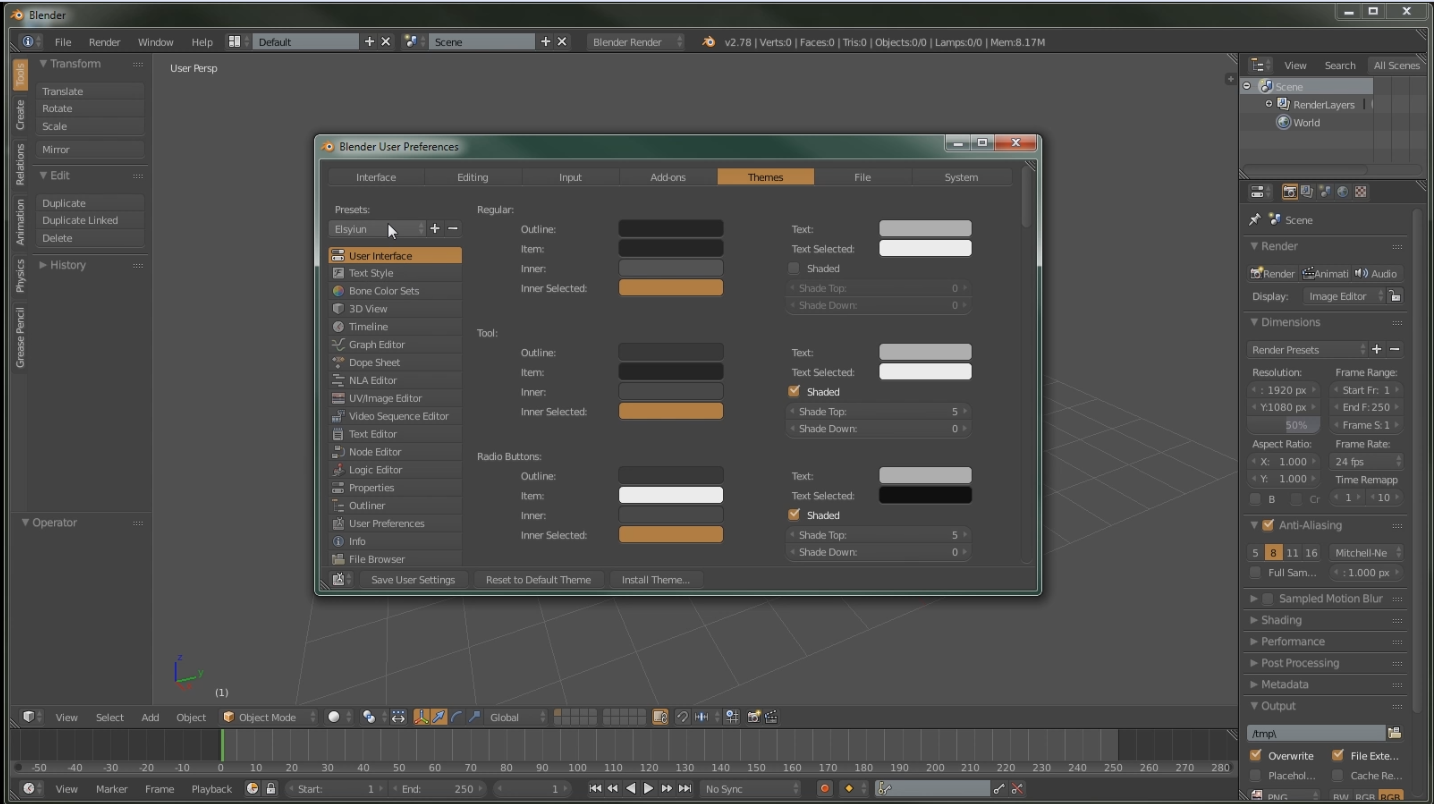Toggle automatic keyframe record button
This screenshot has height=804, width=1434.
pos(825,789)
